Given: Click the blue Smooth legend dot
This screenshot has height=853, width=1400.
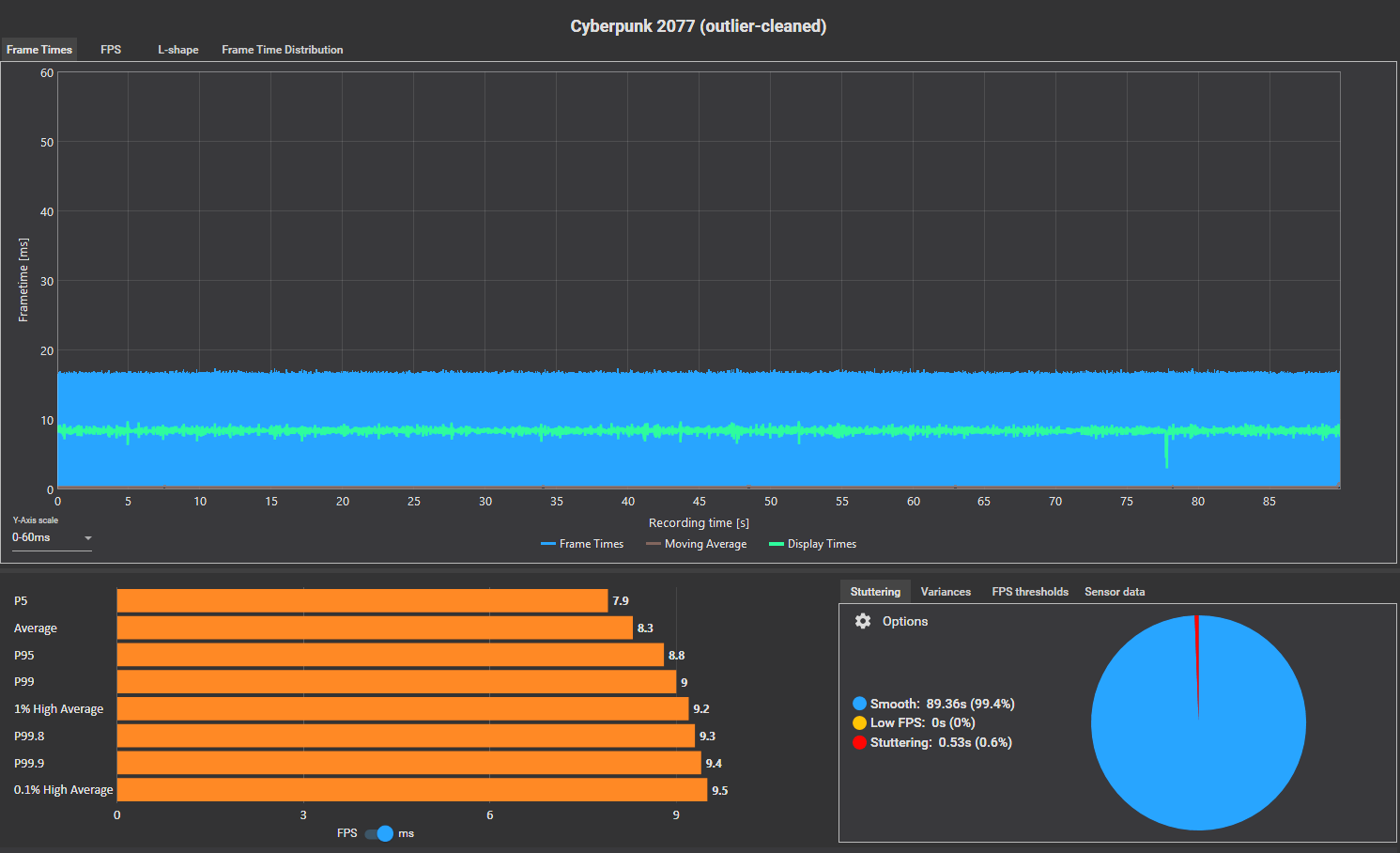Looking at the screenshot, I should tap(859, 704).
